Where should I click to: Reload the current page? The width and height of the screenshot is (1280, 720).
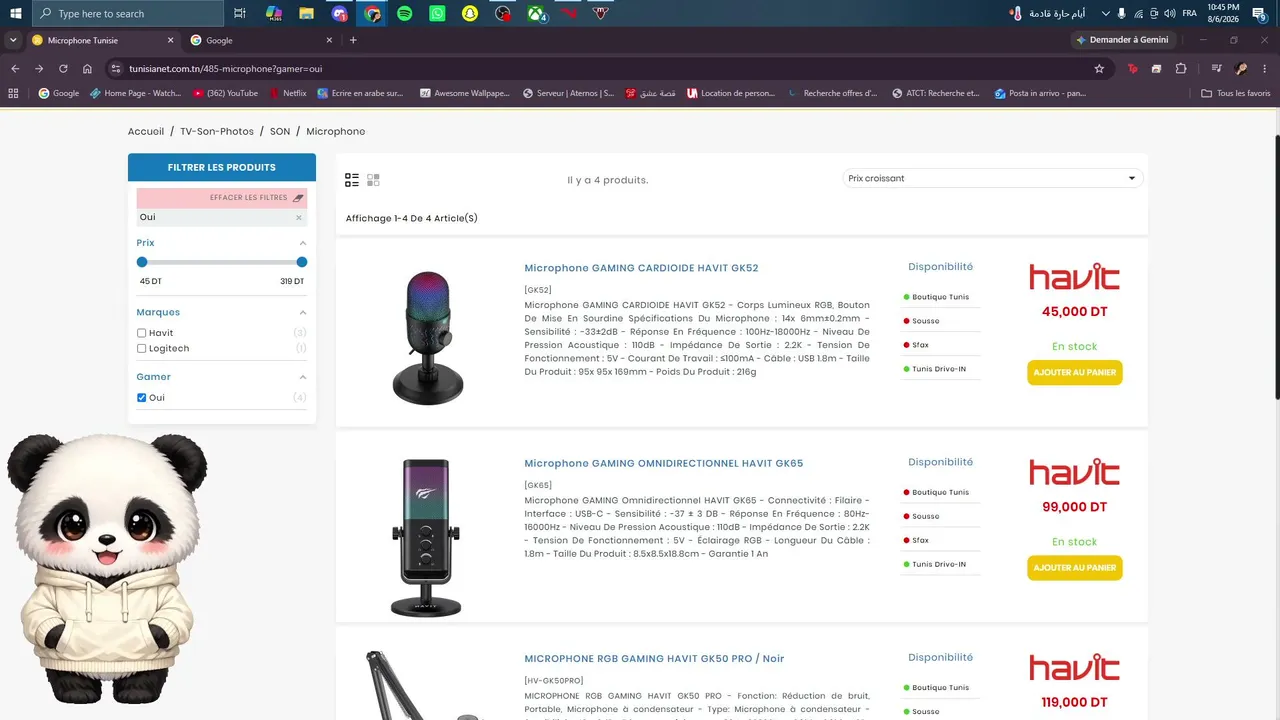pos(63,69)
